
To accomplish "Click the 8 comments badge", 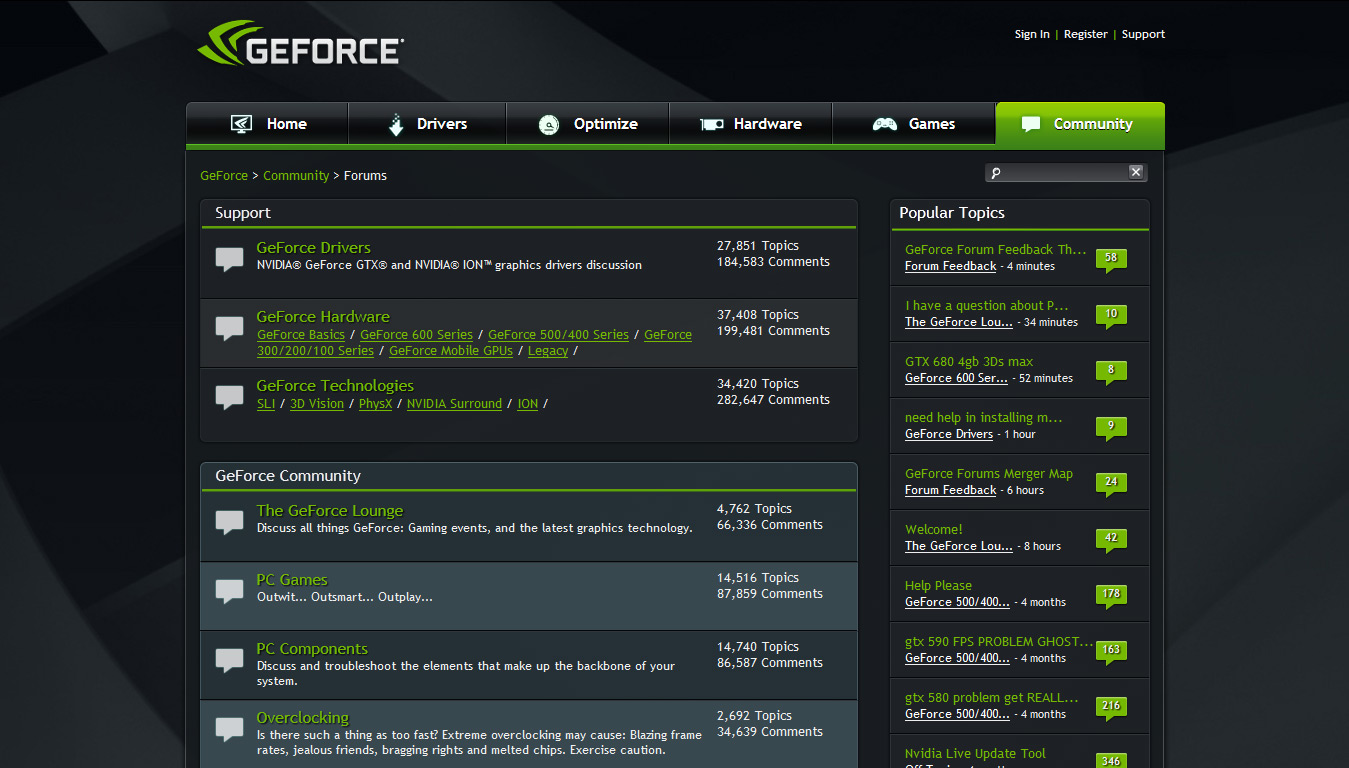I will pyautogui.click(x=1111, y=371).
